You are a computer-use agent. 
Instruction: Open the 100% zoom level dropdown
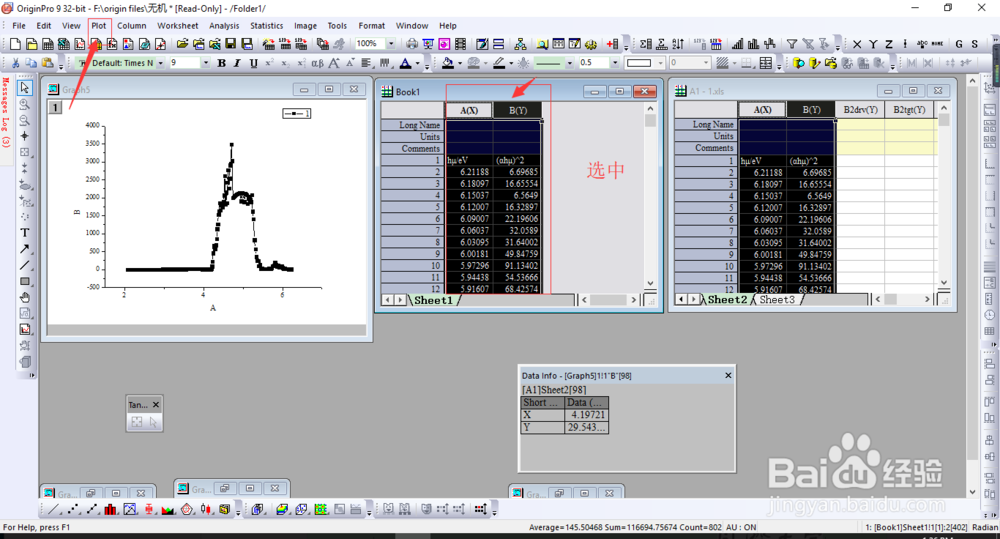point(391,43)
